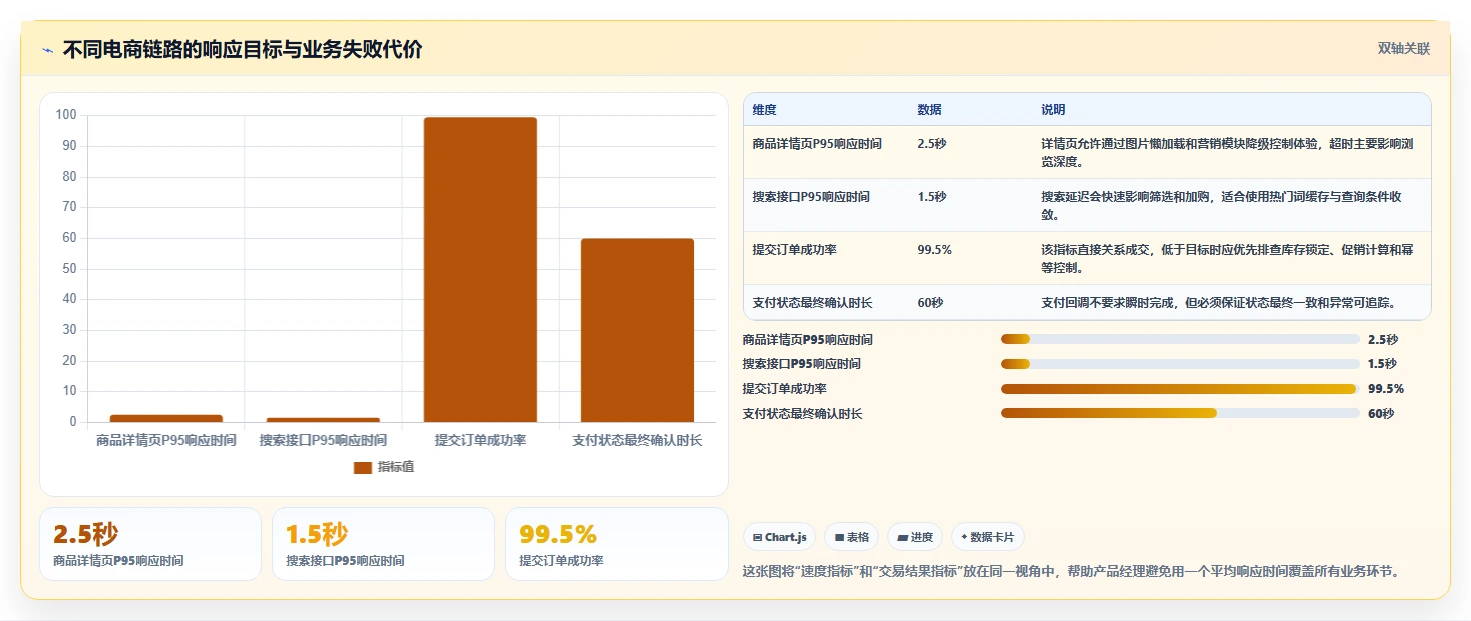Click the 99.5% value beside its progress bar

tap(1386, 389)
